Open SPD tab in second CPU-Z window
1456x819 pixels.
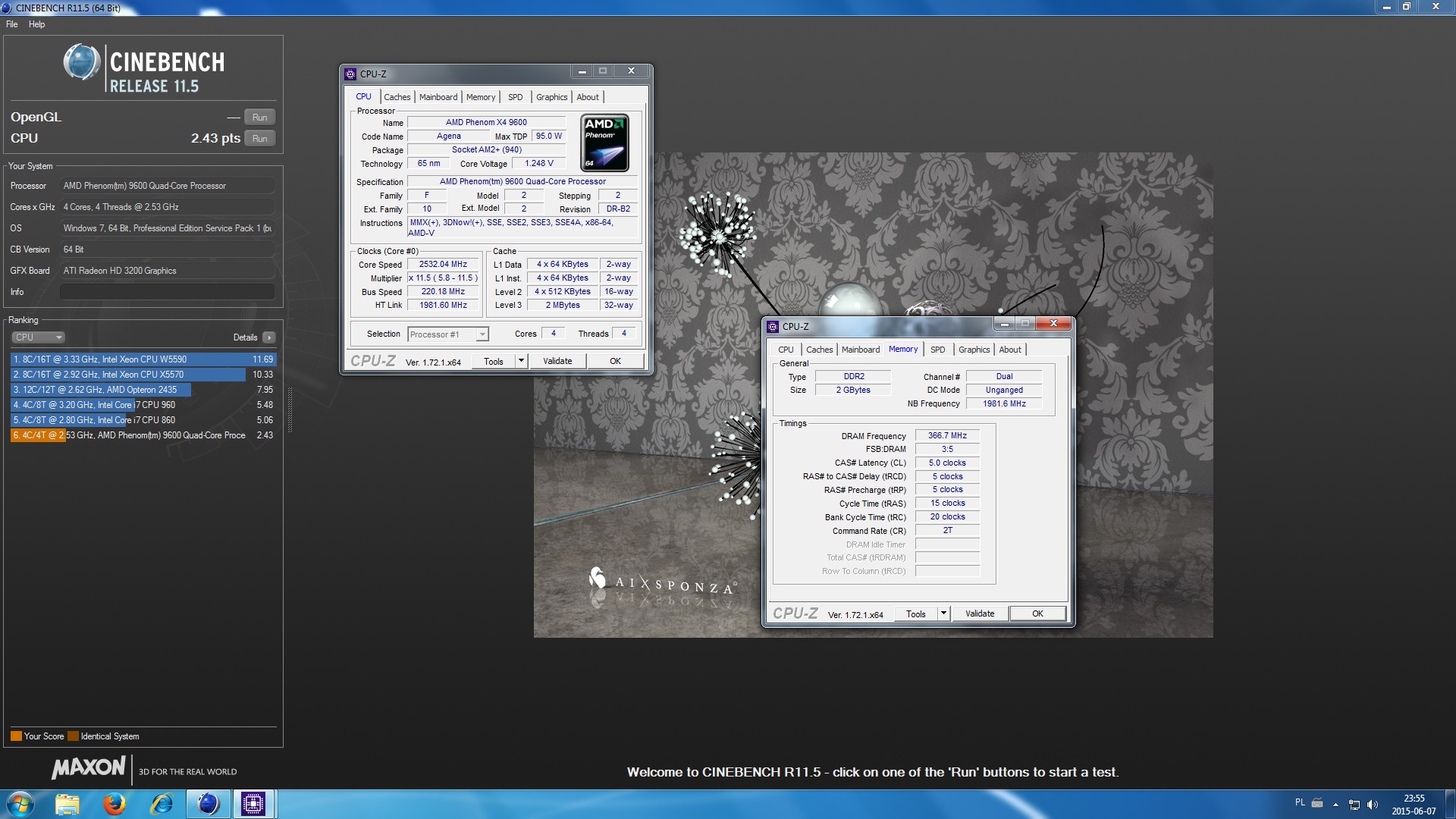point(938,350)
